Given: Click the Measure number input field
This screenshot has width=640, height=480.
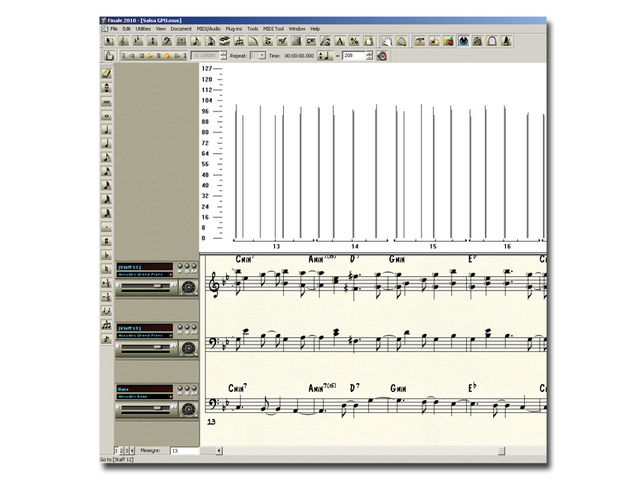Looking at the screenshot, I should 184,451.
